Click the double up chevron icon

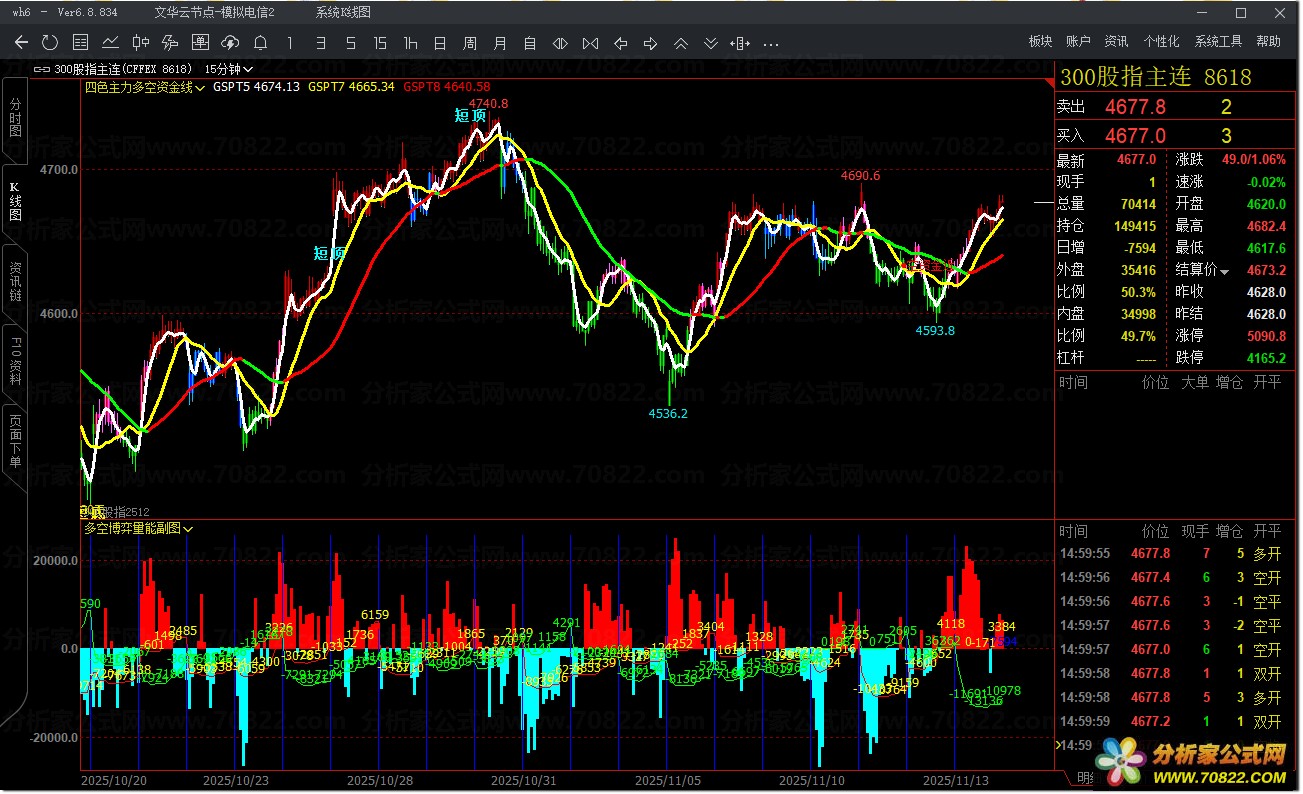(x=681, y=43)
